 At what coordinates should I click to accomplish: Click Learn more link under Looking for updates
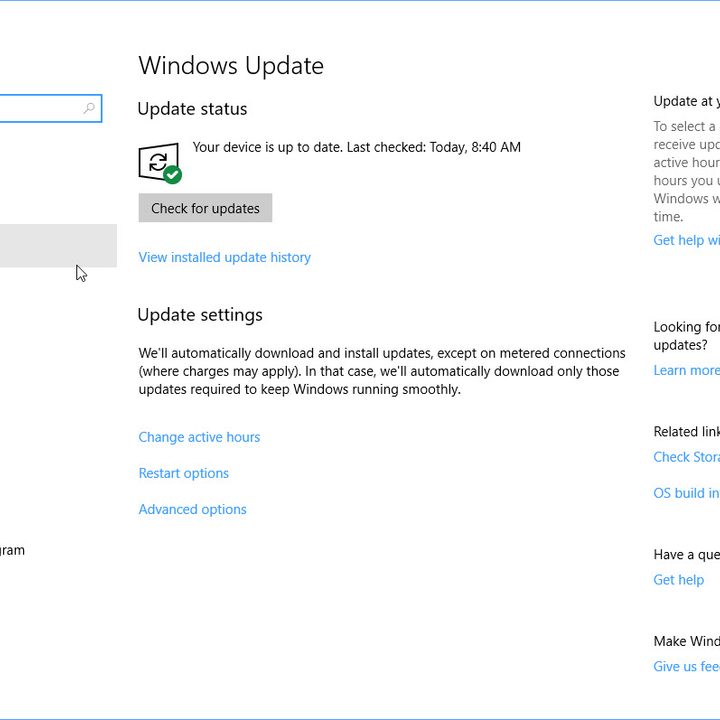pyautogui.click(x=686, y=370)
